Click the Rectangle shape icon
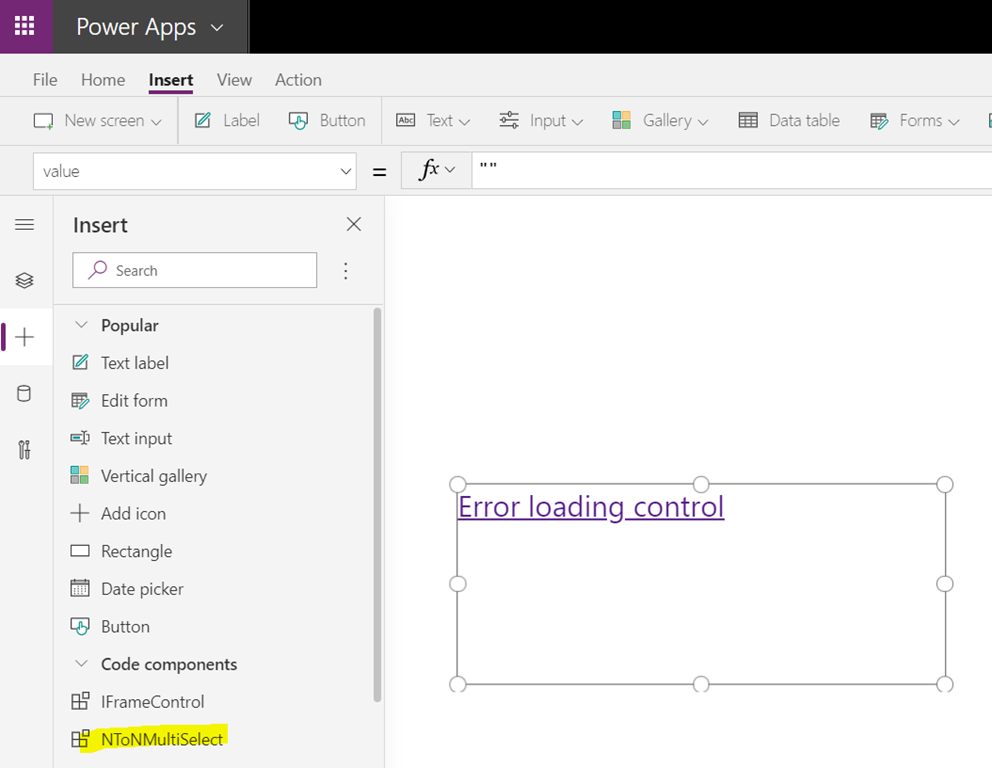Viewport: 992px width, 768px height. (80, 550)
